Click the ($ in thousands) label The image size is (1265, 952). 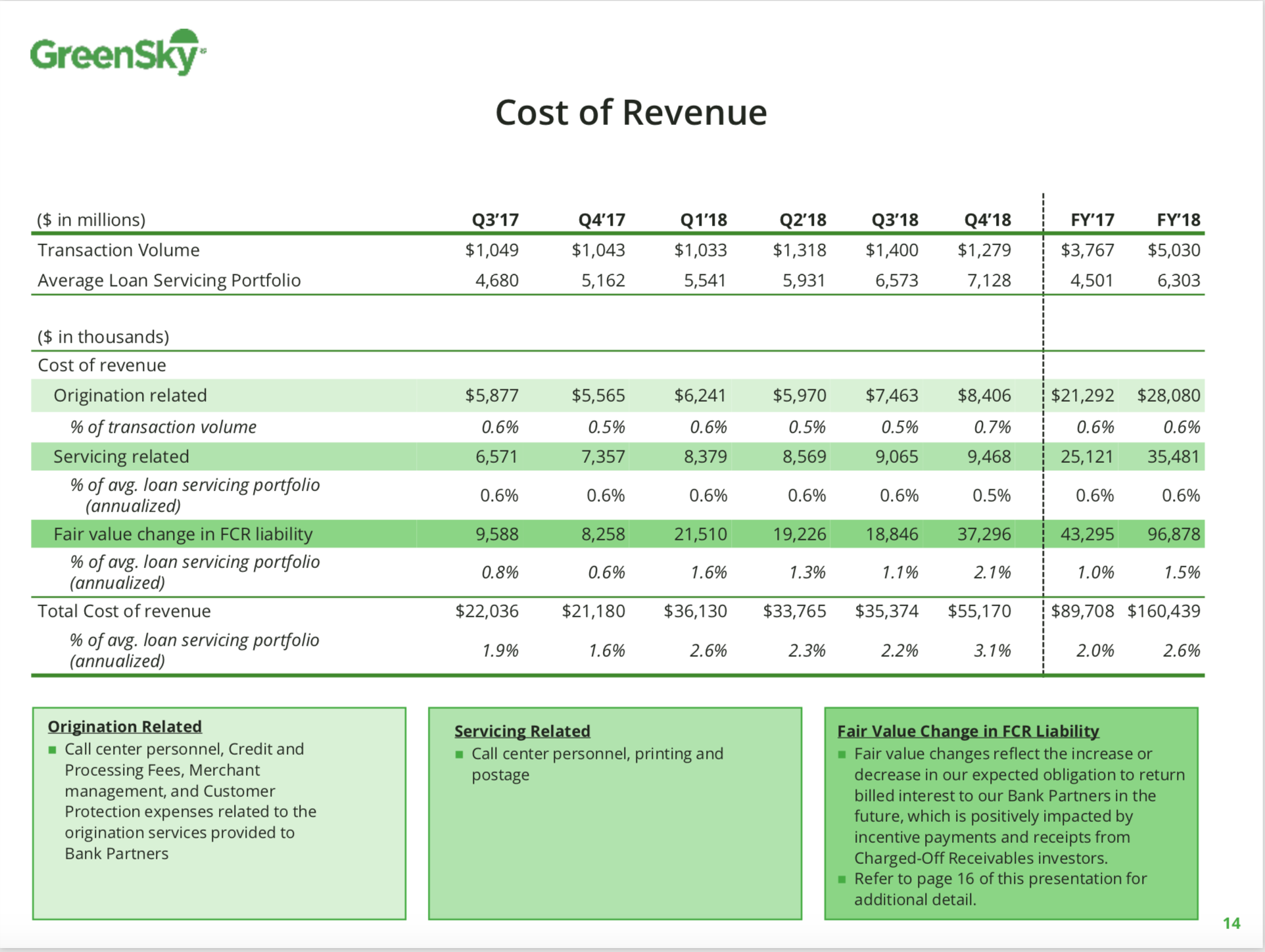103,337
